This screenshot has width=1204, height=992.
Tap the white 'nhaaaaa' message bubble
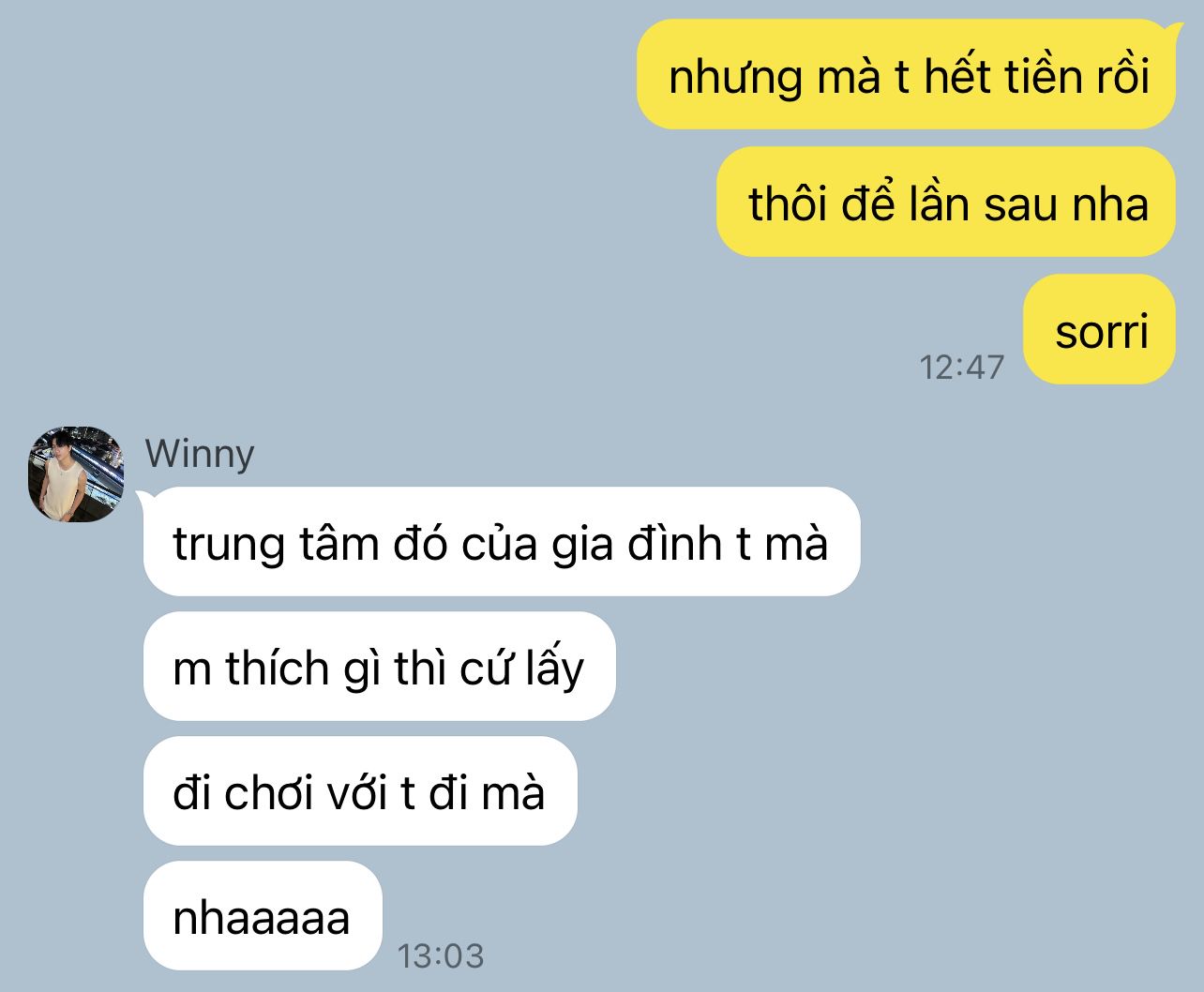coord(263,915)
